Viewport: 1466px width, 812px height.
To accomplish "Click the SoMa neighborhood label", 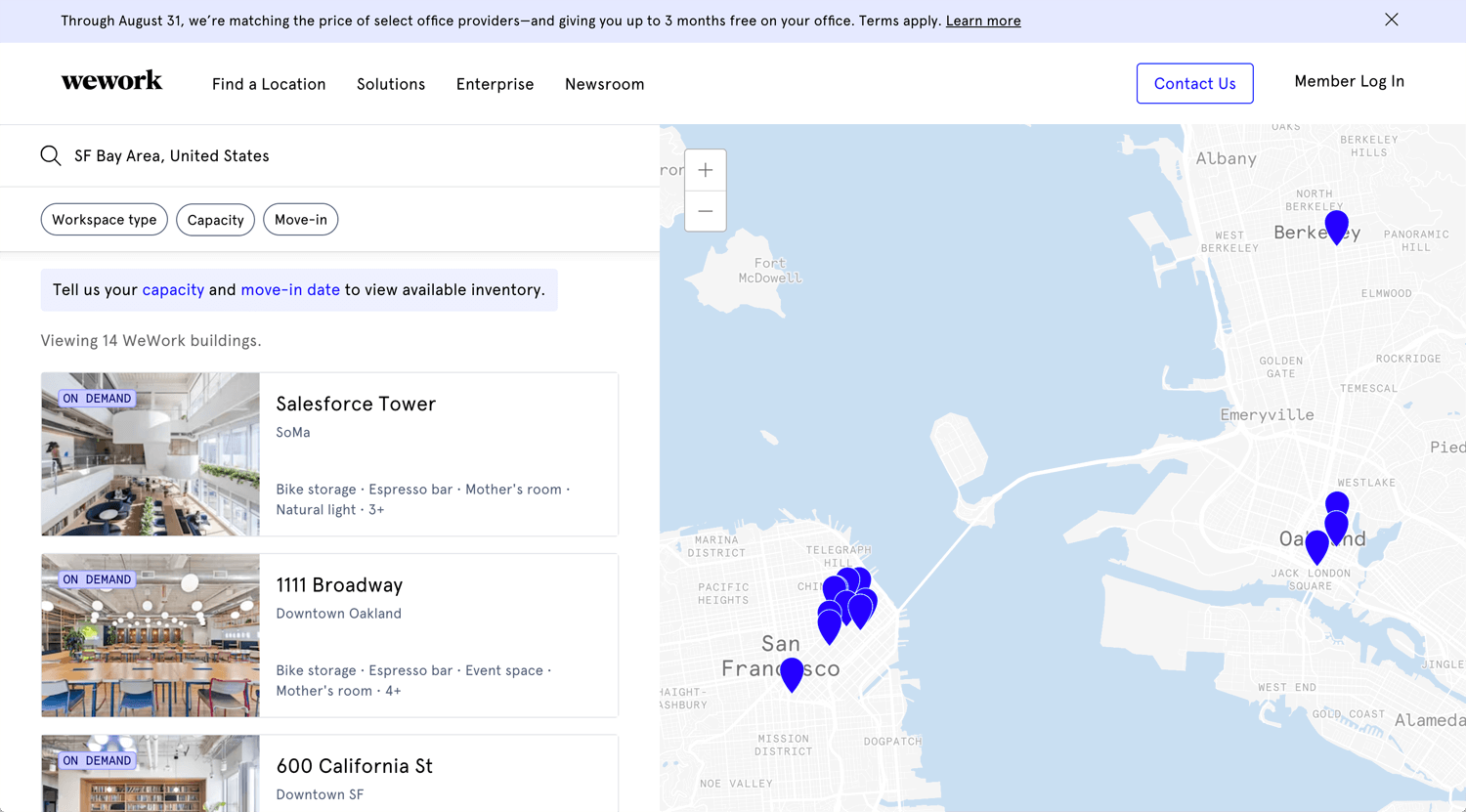I will (x=293, y=432).
